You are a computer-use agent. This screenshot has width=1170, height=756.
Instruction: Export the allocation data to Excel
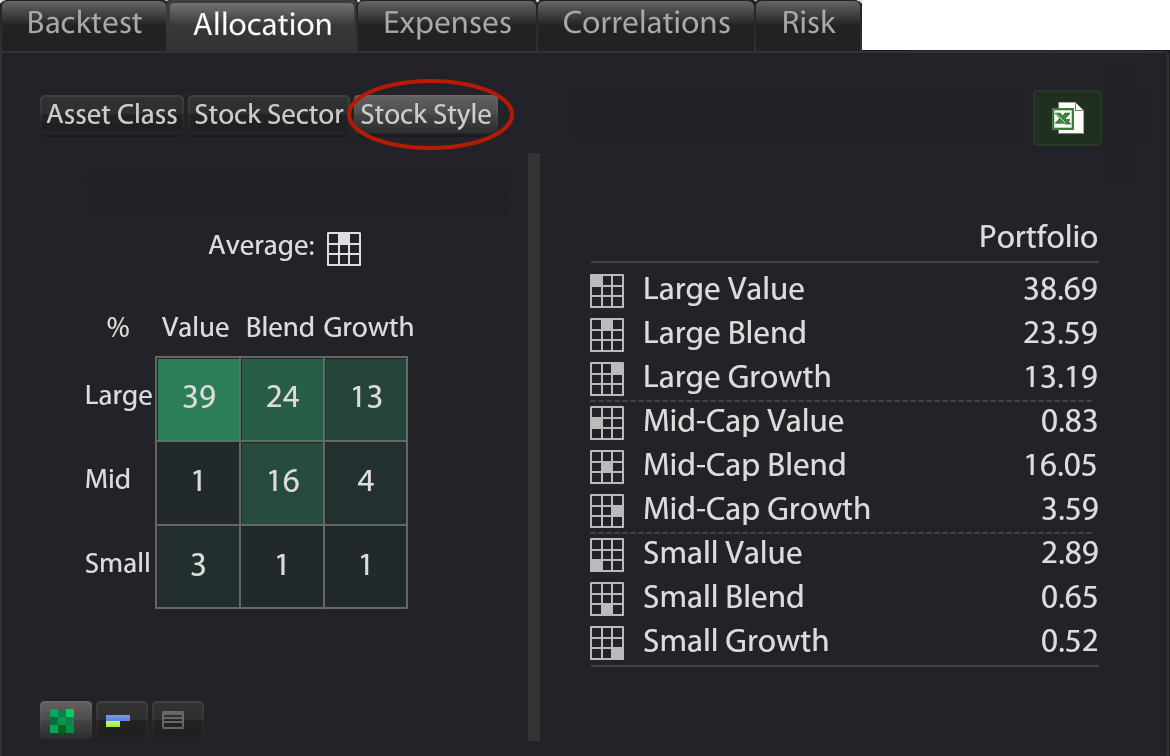(1066, 117)
